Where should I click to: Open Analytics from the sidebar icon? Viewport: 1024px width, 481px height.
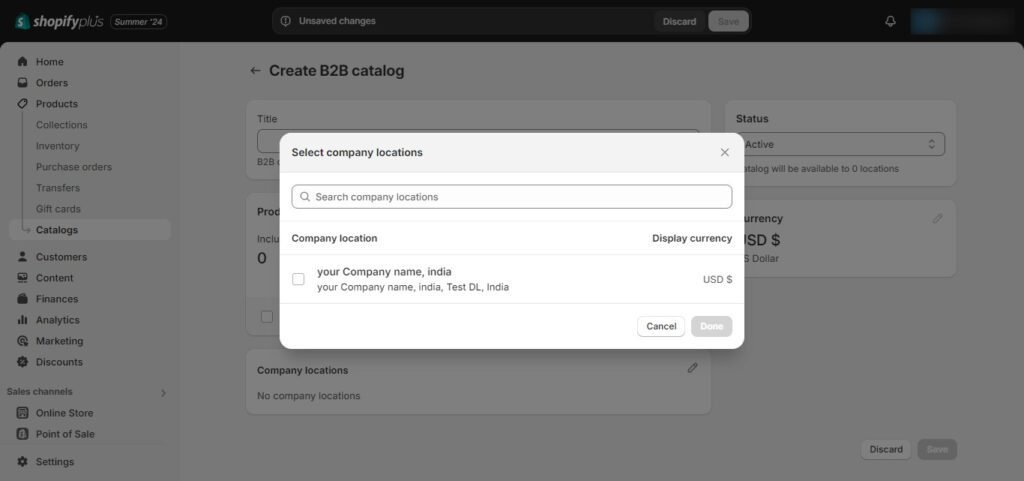coord(23,320)
